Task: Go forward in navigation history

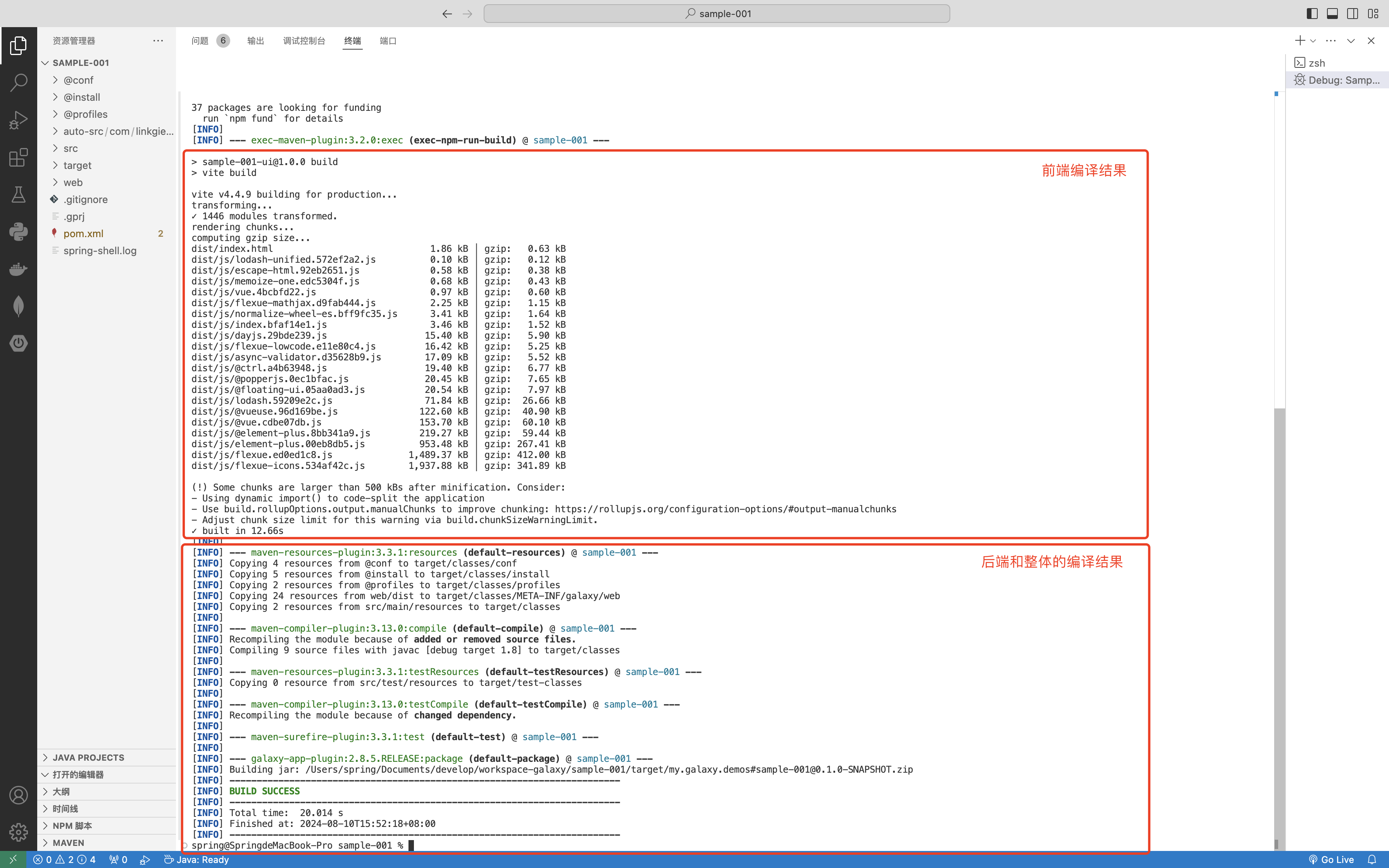Action: [x=468, y=14]
